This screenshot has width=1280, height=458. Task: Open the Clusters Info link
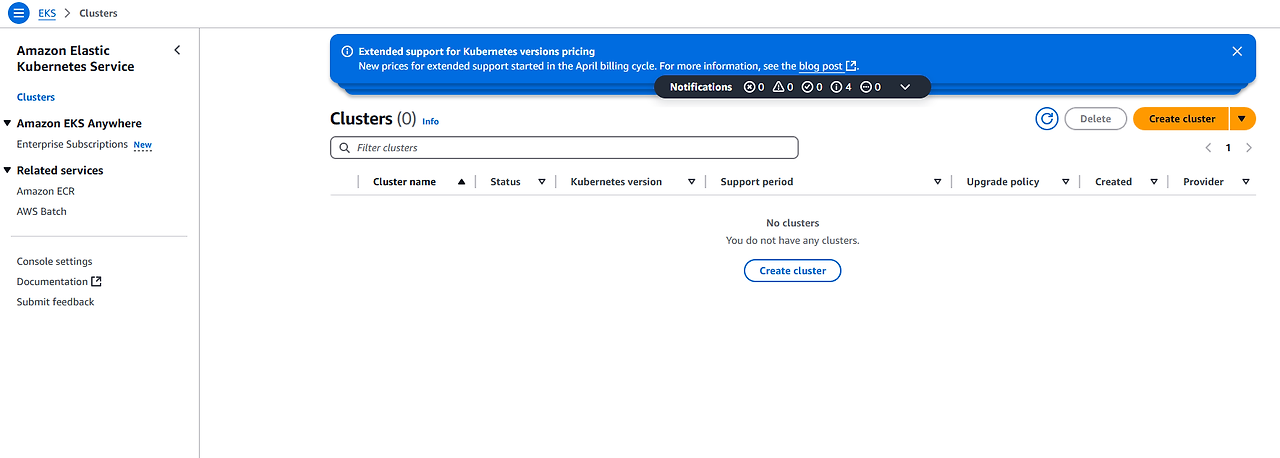click(430, 121)
